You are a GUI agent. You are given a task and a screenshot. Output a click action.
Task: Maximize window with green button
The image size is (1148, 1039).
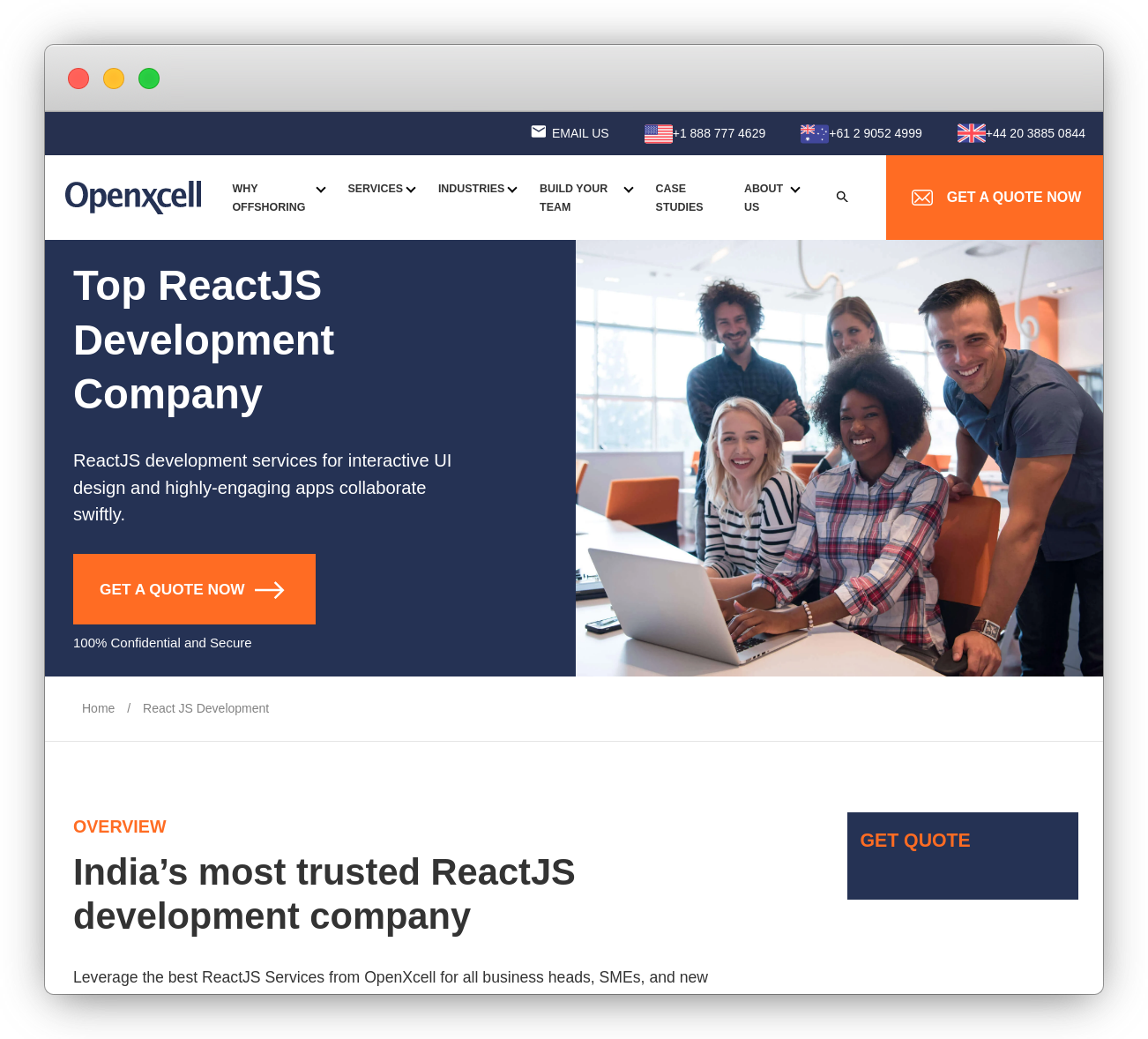pos(149,78)
